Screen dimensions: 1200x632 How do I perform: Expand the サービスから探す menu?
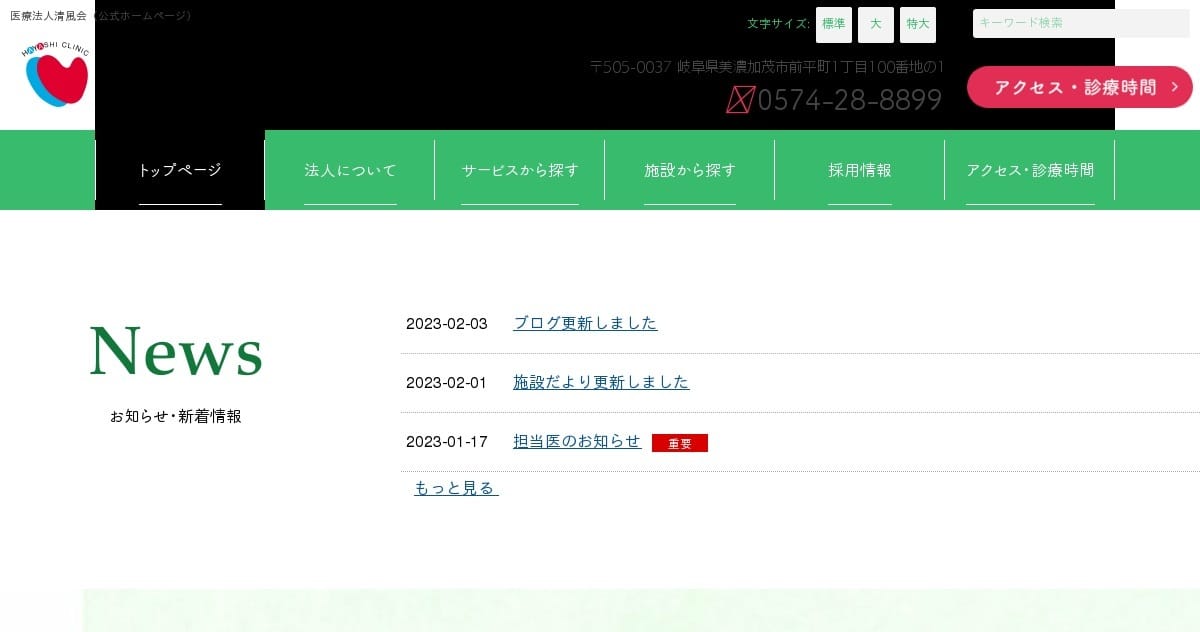click(x=520, y=170)
